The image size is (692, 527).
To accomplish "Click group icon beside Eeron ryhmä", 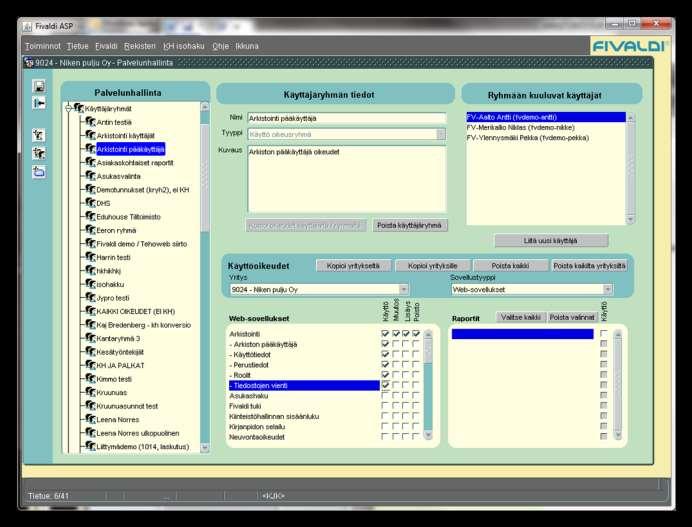I will (x=90, y=230).
